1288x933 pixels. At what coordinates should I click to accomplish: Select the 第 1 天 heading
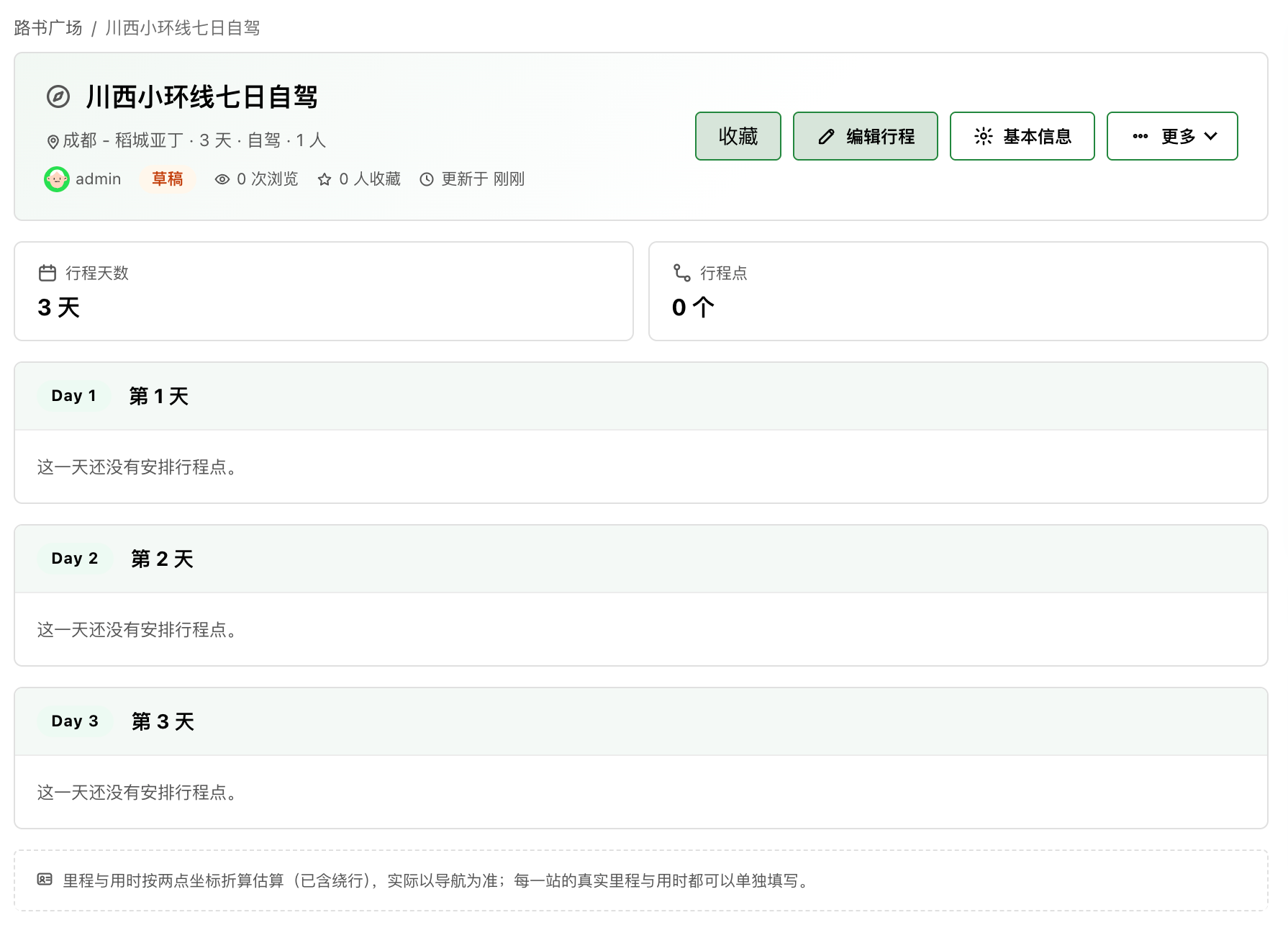coord(159,397)
